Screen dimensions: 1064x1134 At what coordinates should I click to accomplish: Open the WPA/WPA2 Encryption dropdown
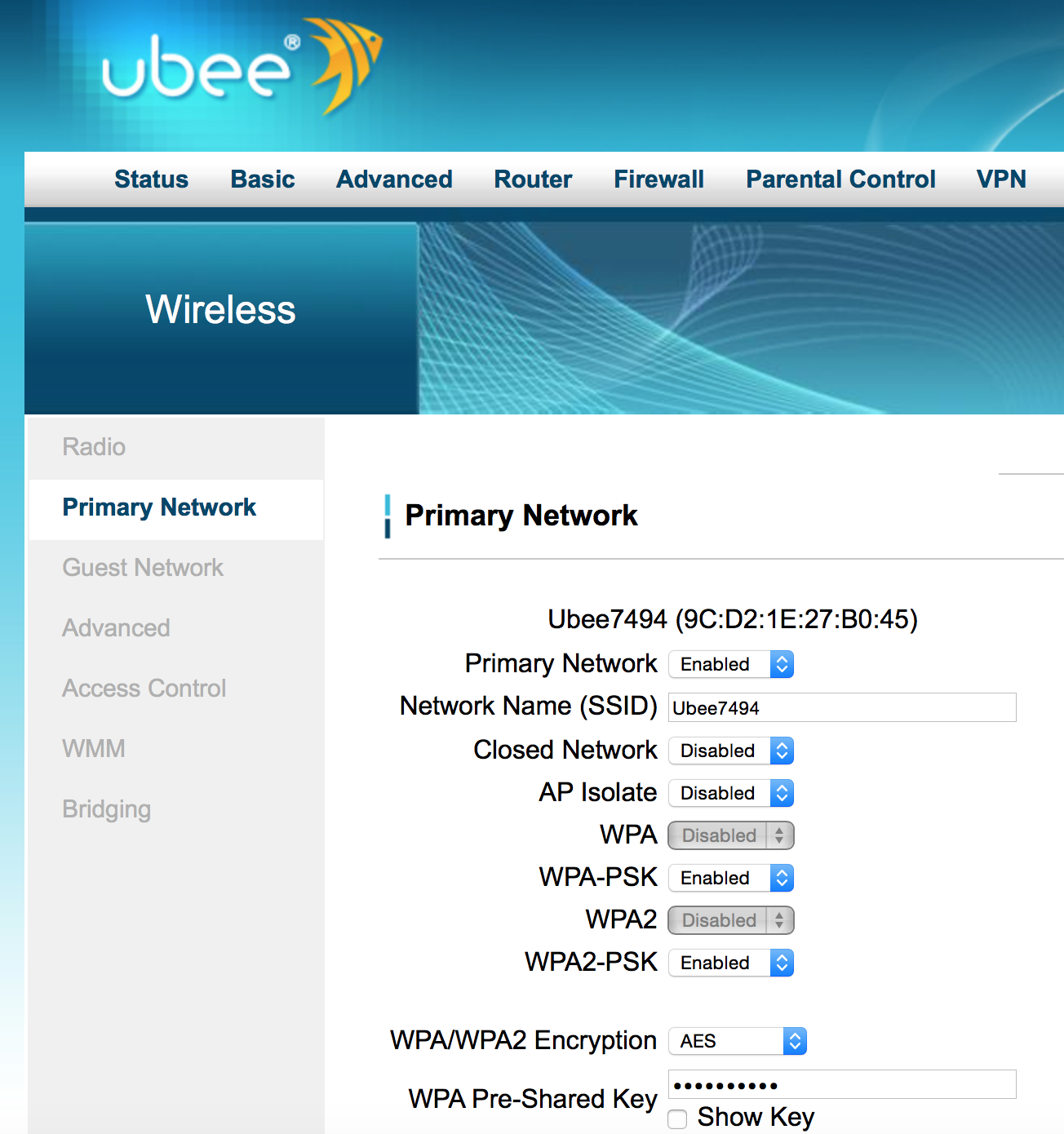(737, 1041)
